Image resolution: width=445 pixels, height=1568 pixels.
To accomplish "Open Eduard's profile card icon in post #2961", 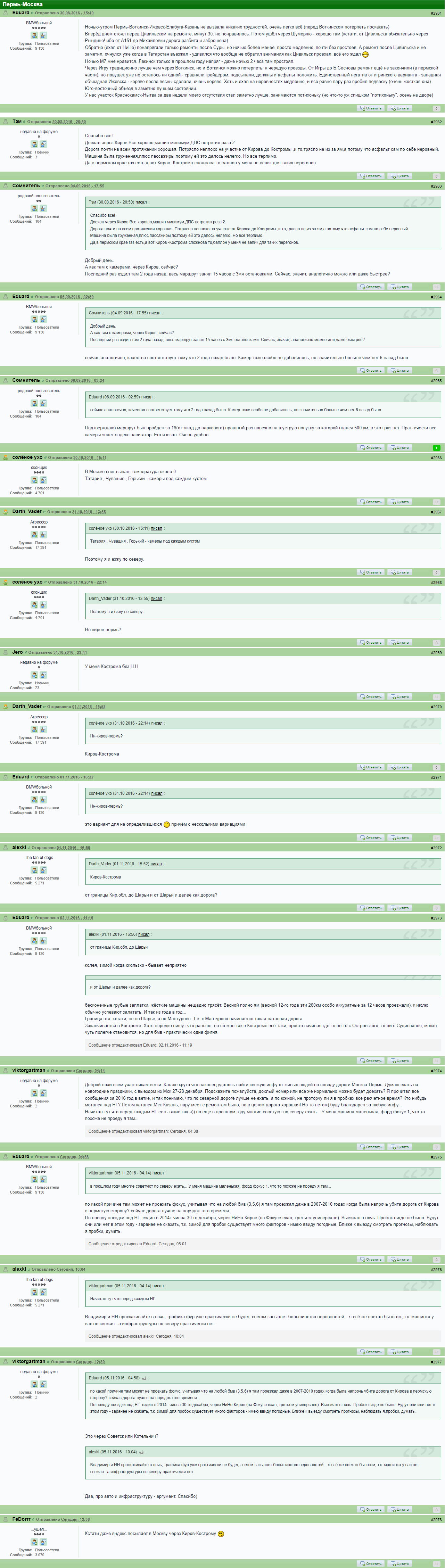I will pyautogui.click(x=35, y=35).
